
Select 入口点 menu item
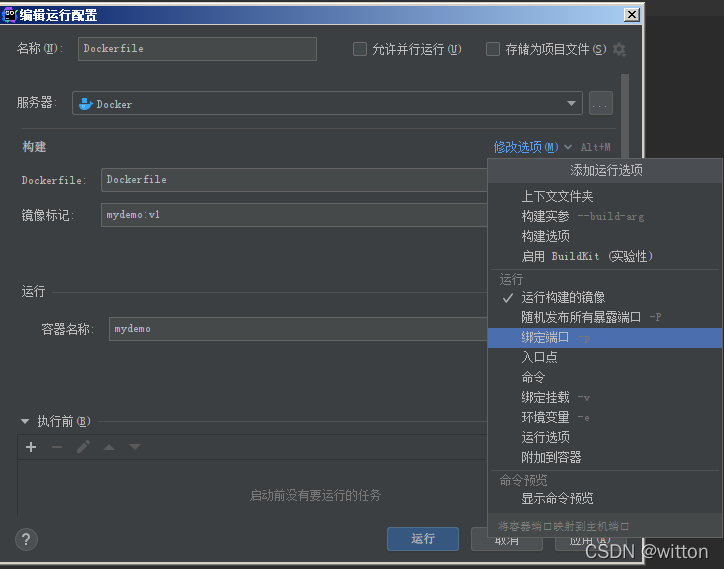click(605, 357)
